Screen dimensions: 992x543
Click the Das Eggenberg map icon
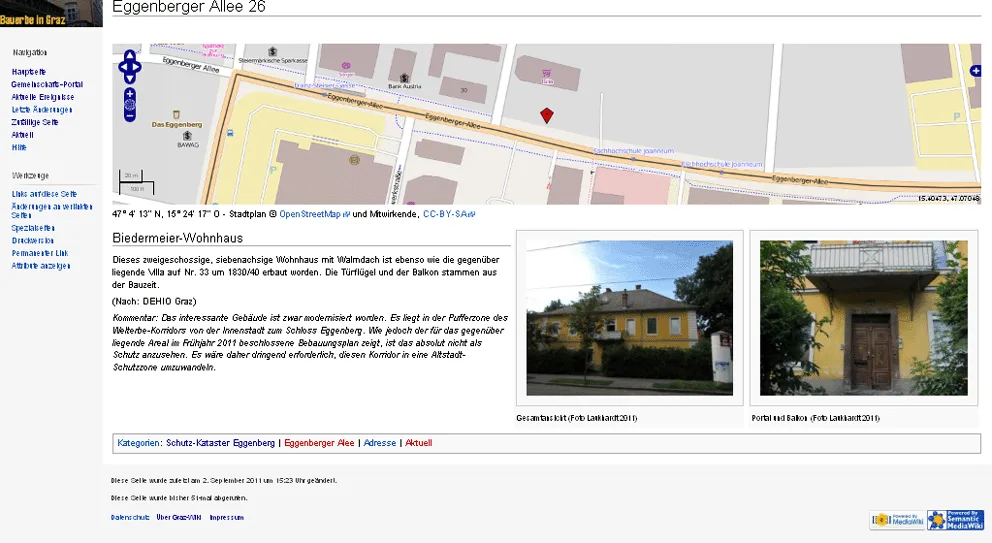click(x=177, y=115)
